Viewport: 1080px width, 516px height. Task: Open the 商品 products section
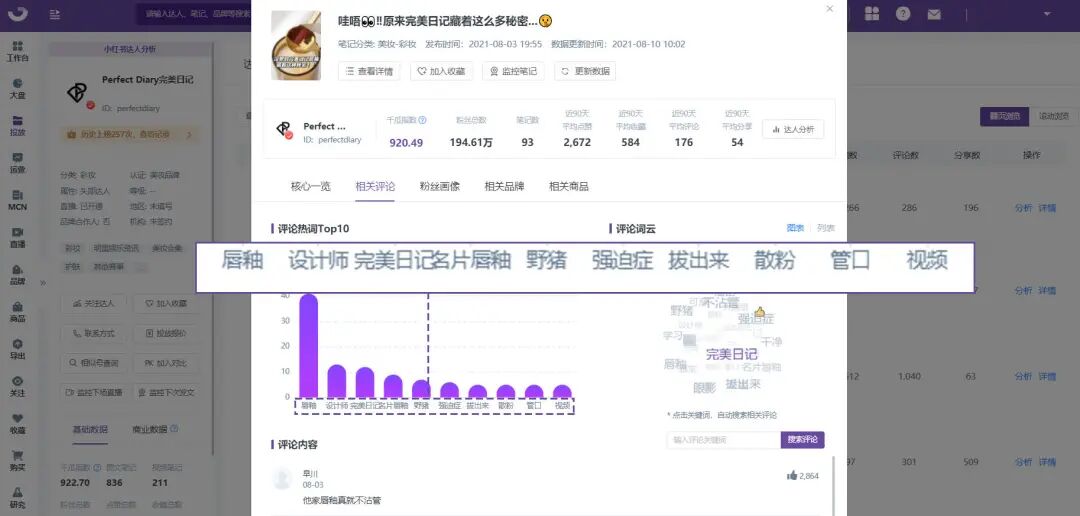point(17,312)
